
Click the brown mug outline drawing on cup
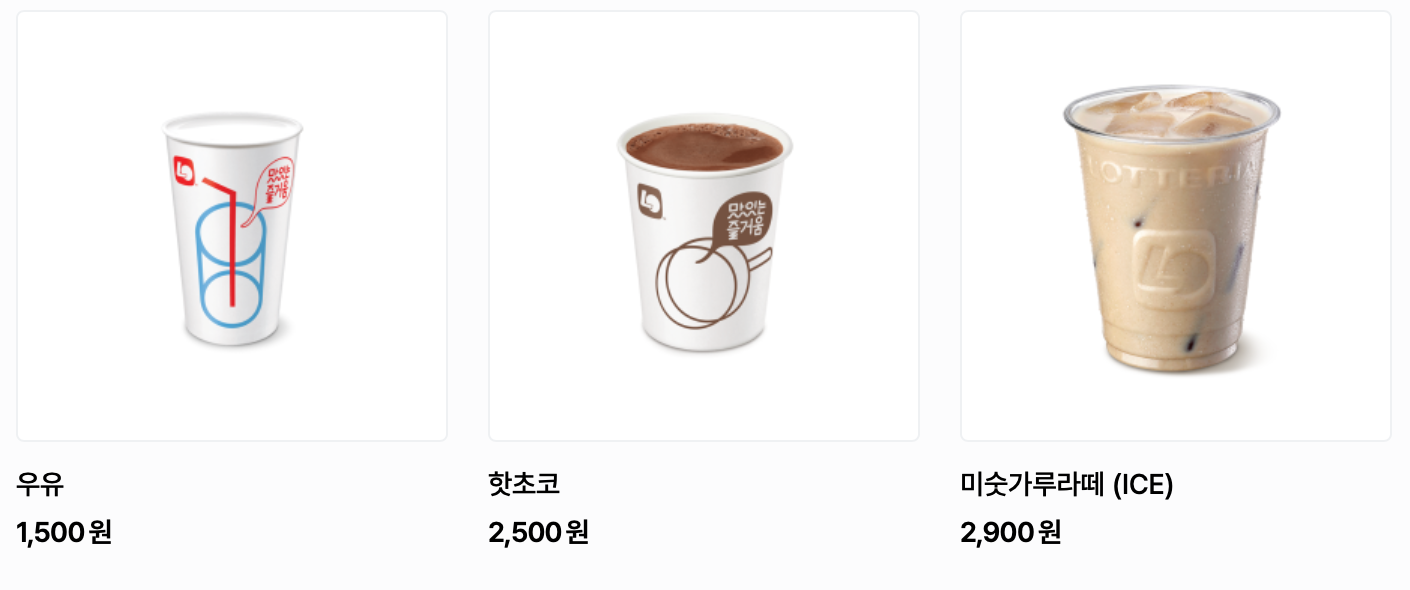pyautogui.click(x=708, y=284)
